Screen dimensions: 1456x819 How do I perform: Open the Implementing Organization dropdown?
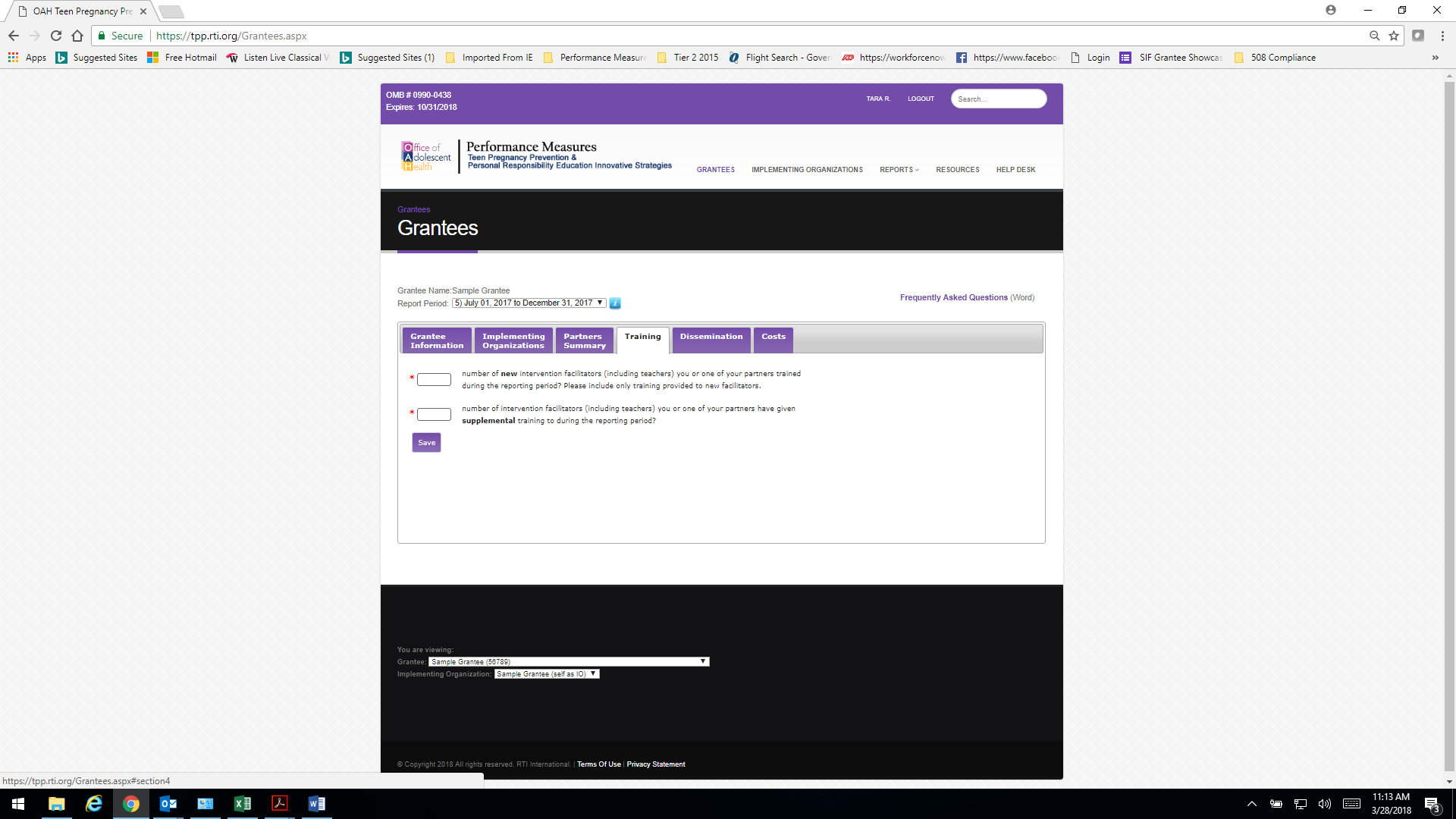pyautogui.click(x=546, y=673)
